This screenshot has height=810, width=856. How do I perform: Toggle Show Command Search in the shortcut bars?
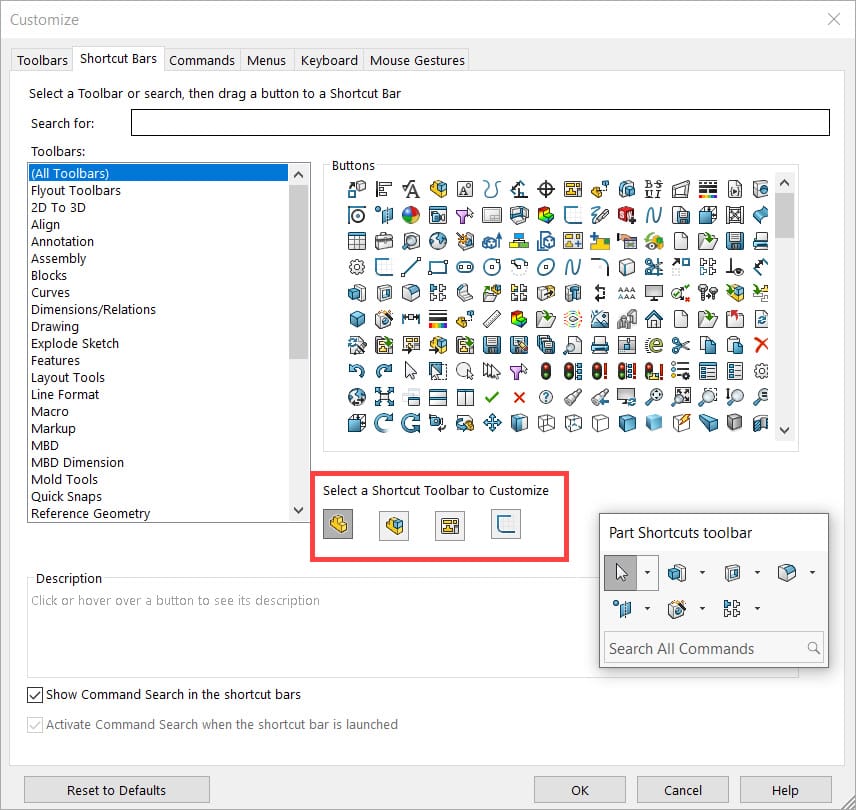[x=34, y=694]
